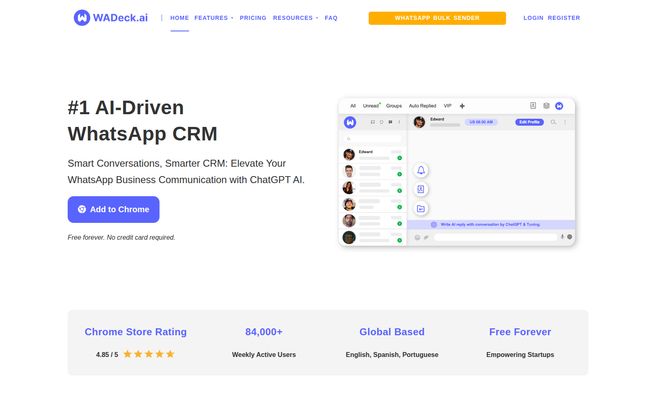Image resolution: width=650 pixels, height=414 pixels.
Task: Click the folder floating icon
Action: (421, 208)
